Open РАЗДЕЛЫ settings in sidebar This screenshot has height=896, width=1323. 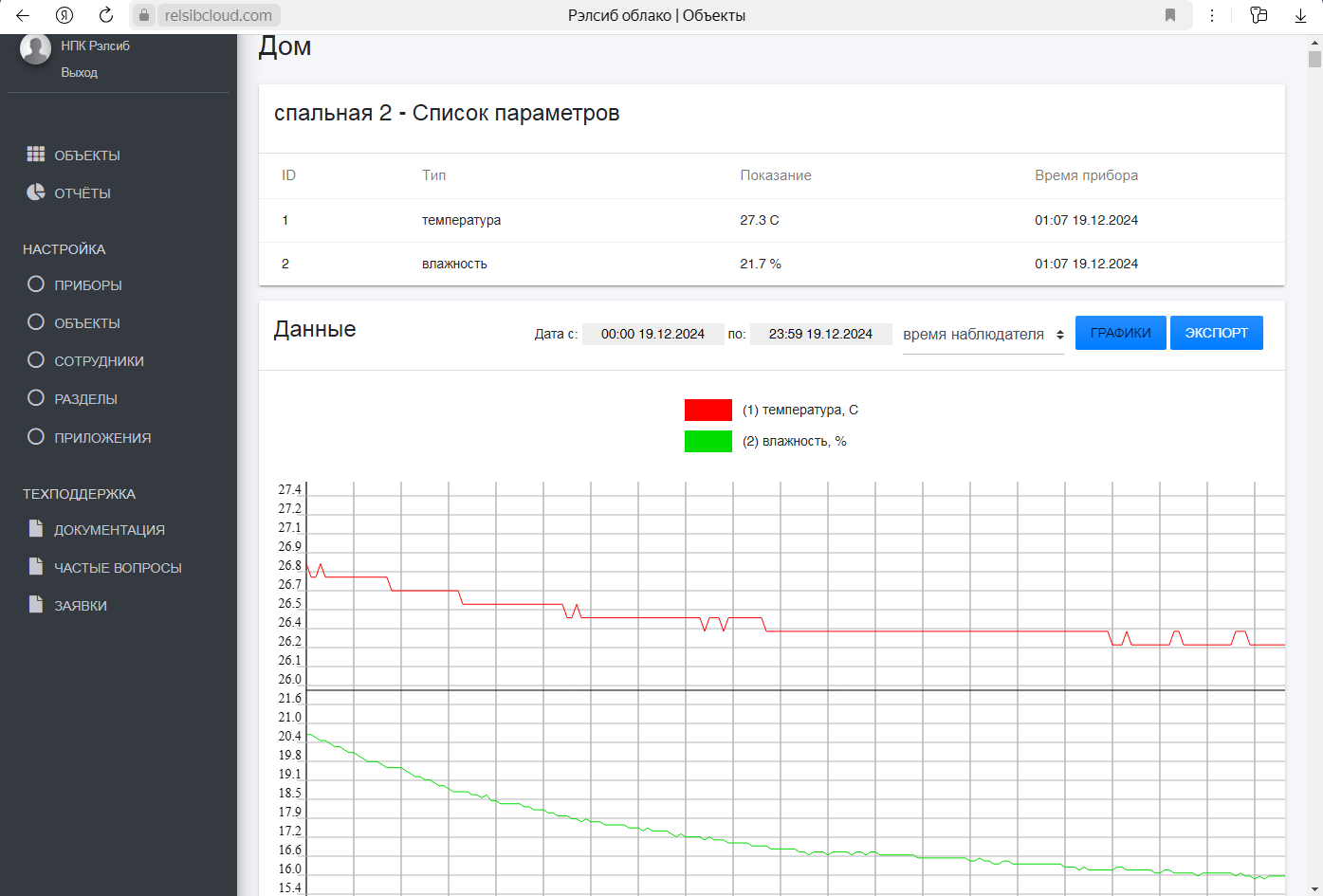click(85, 399)
